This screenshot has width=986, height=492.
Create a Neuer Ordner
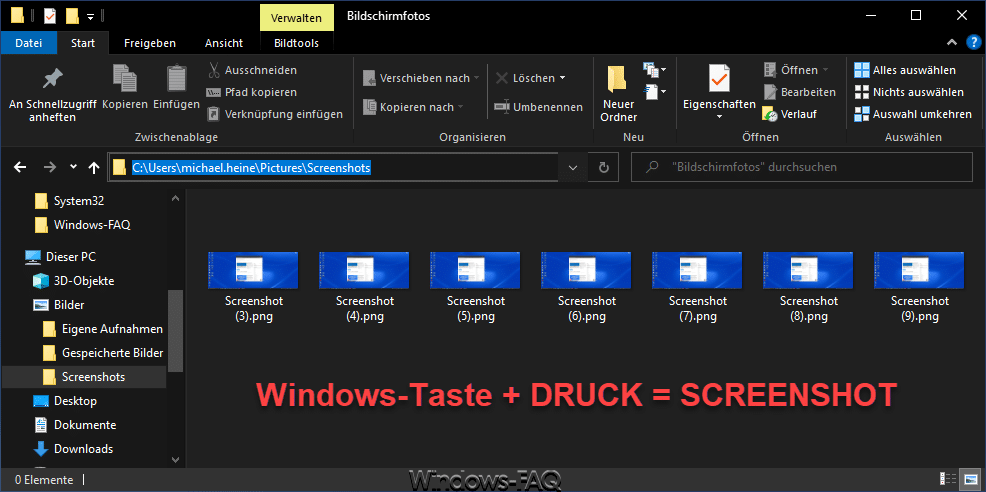pos(619,94)
